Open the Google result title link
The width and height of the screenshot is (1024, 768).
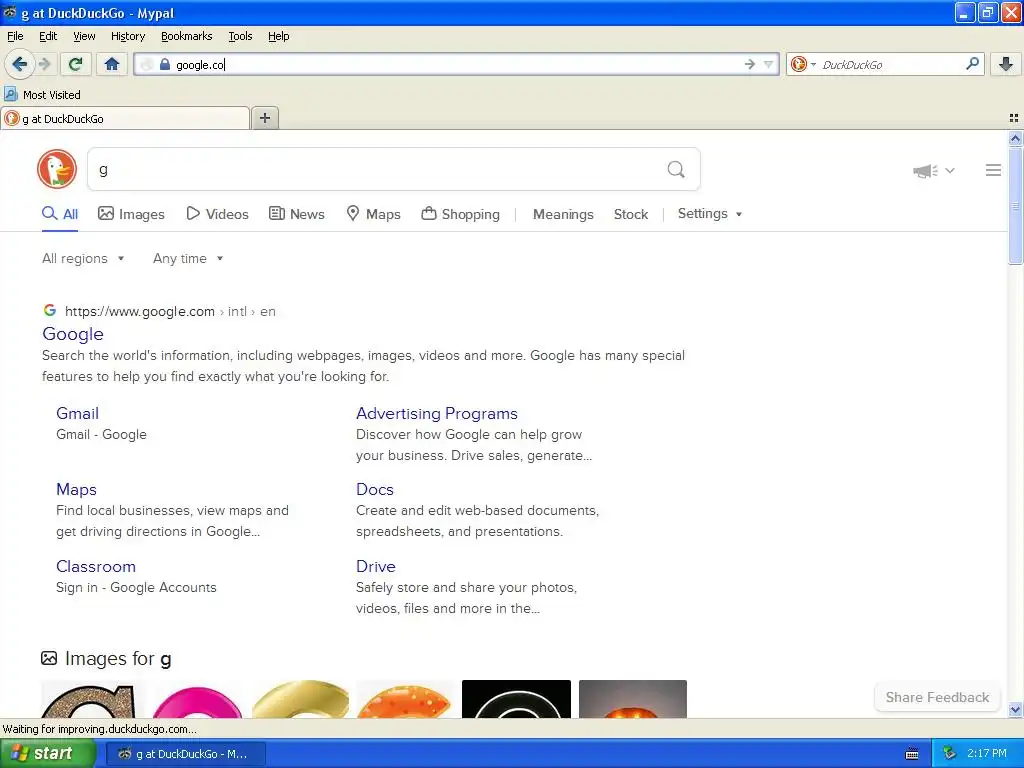coord(72,334)
